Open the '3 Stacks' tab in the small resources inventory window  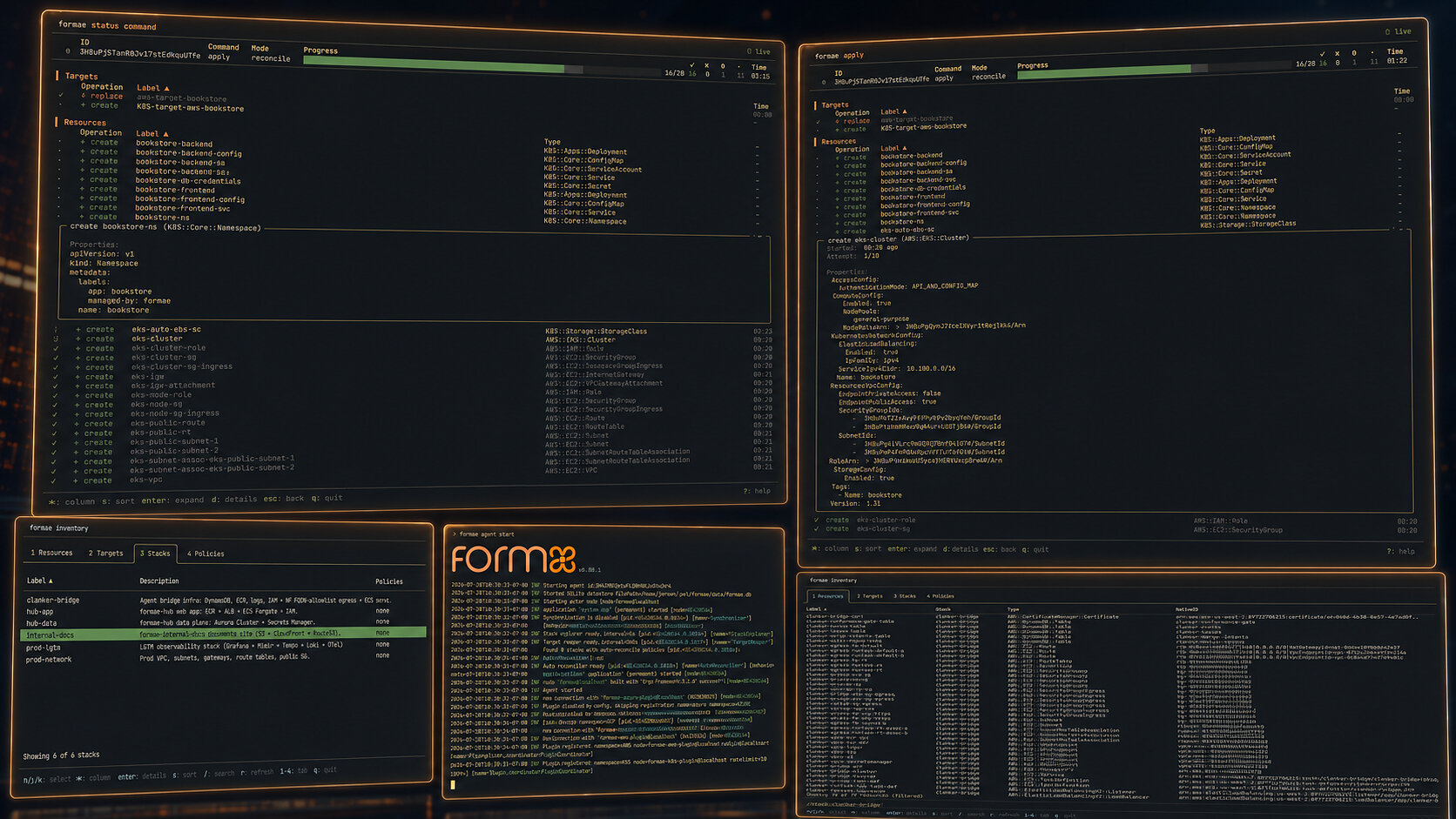[x=904, y=596]
